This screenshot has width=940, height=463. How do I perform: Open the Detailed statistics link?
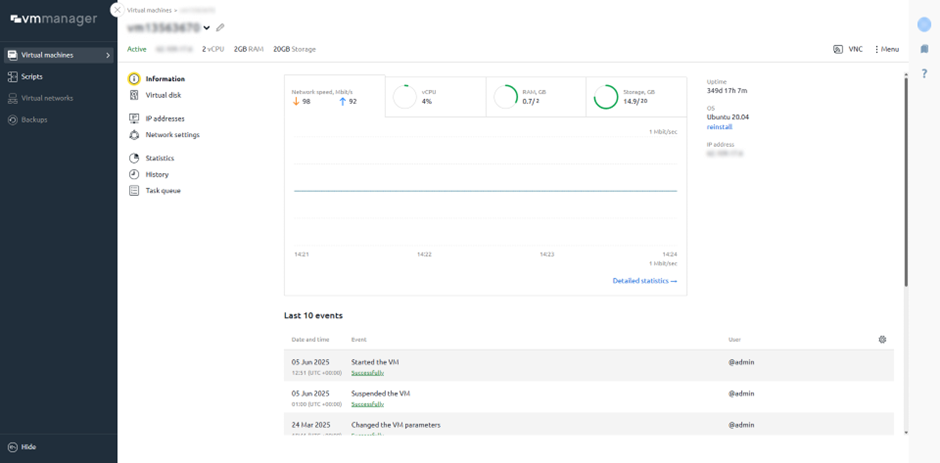click(x=644, y=281)
